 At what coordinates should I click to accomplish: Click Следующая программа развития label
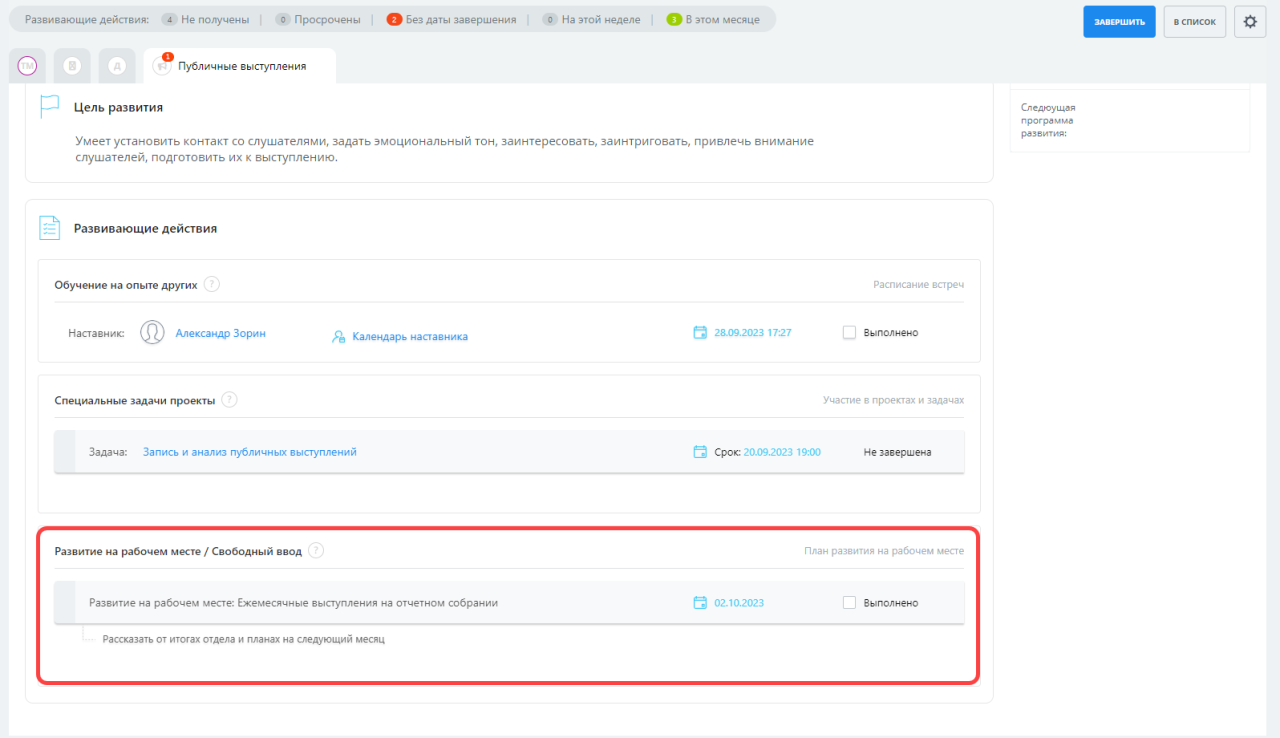click(x=1048, y=120)
